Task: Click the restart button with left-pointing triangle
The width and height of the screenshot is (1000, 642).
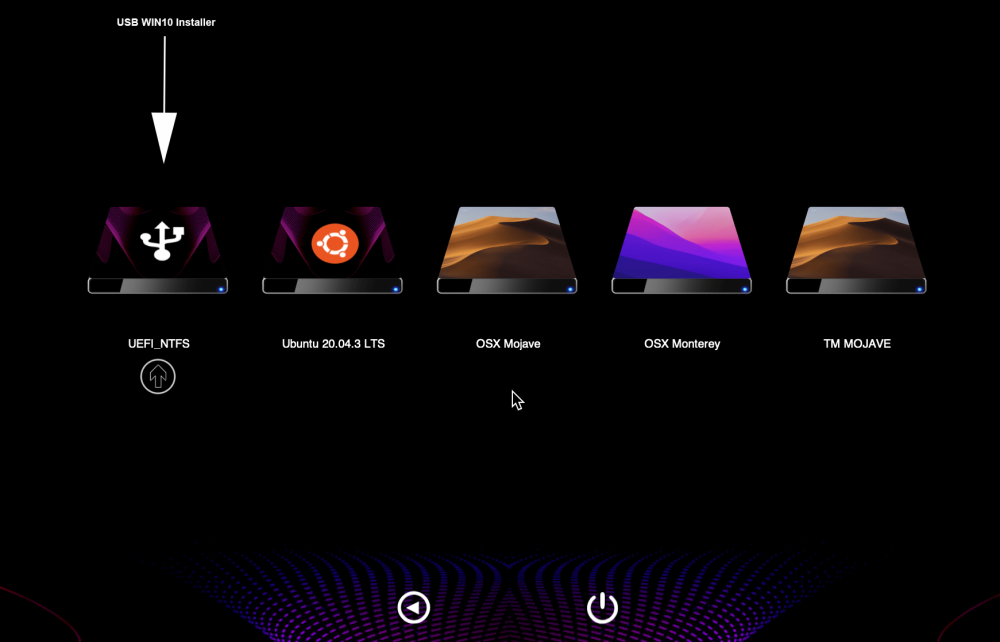Action: tap(414, 608)
